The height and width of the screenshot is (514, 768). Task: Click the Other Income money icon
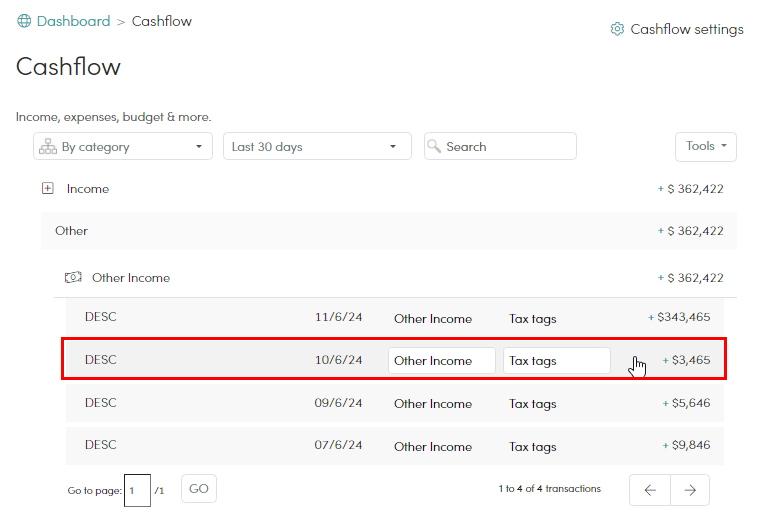pos(73,277)
